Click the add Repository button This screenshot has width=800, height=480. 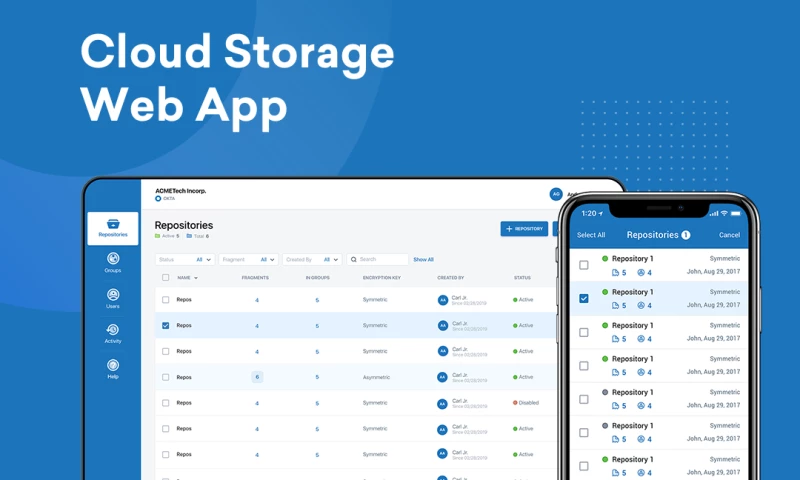[524, 229]
